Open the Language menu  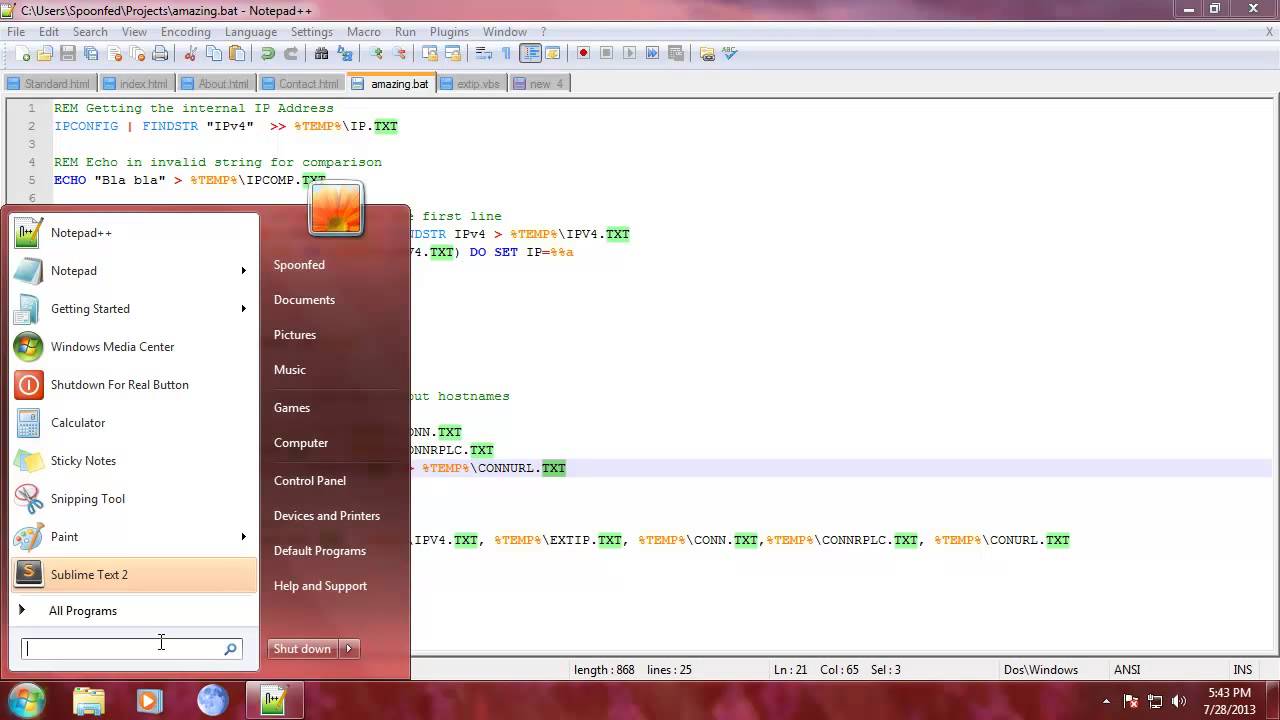tap(250, 32)
